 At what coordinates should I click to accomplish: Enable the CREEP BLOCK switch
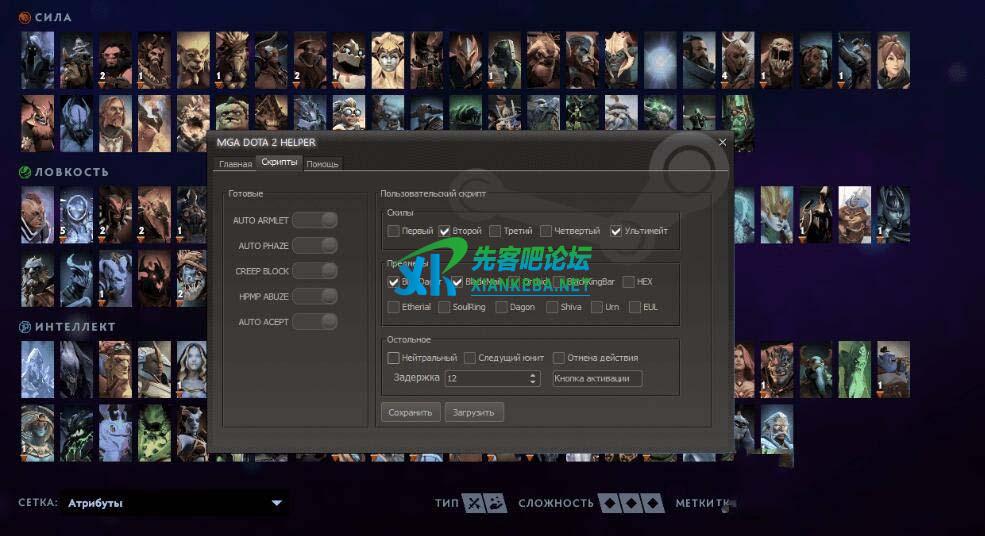[x=314, y=271]
